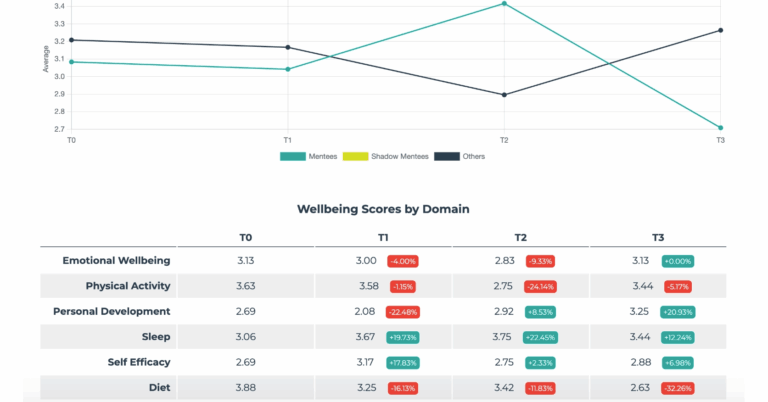Select the Wellbeing Scores by Domain heading
The image size is (768, 402).
click(383, 209)
